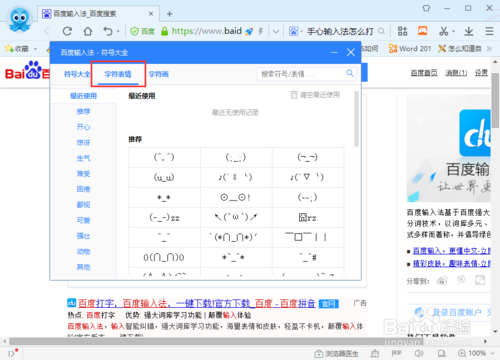
Task: Select 开心 category in sidebar
Action: [83, 127]
